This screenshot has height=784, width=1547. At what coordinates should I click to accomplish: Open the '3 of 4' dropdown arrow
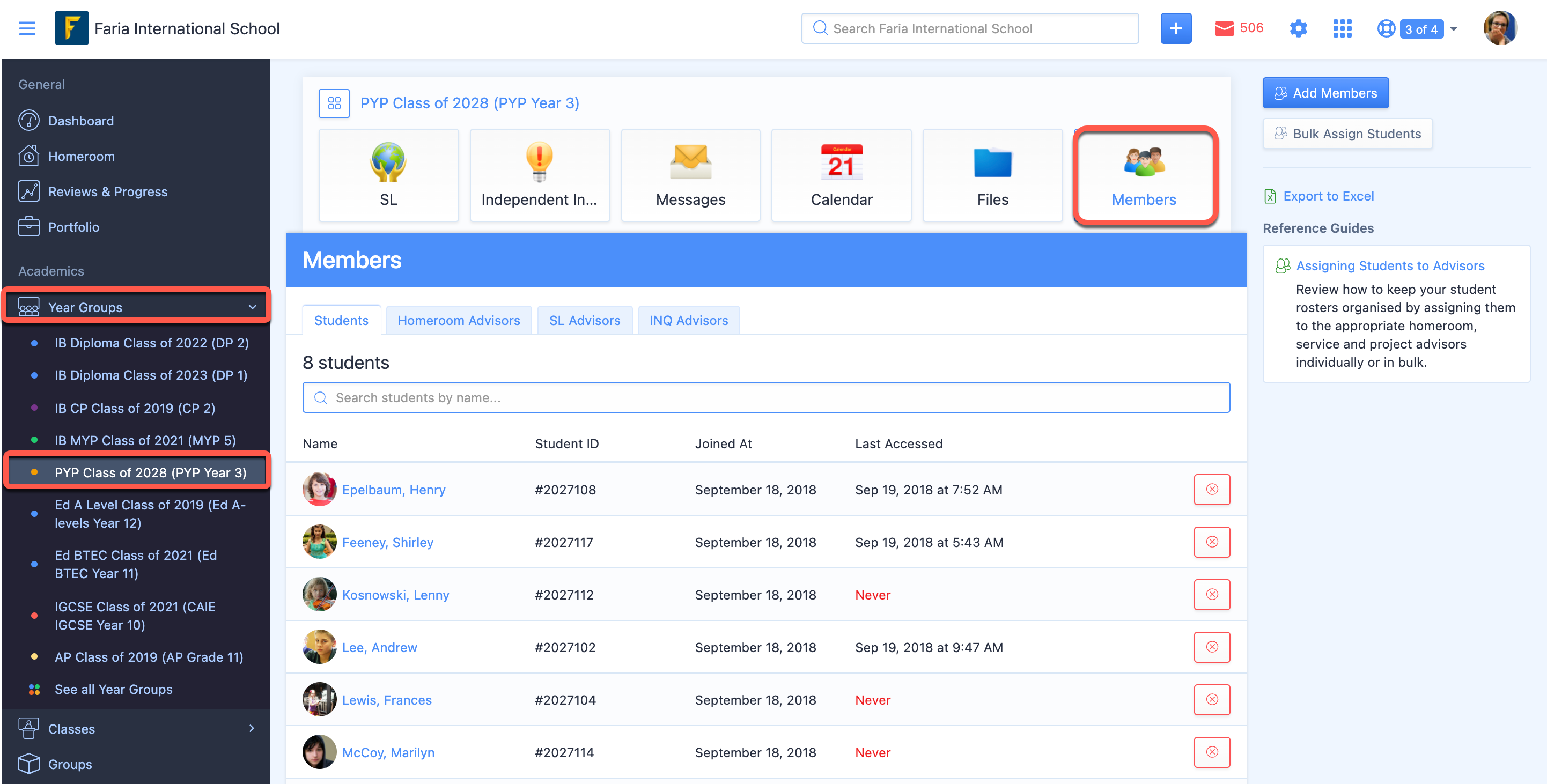pos(1453,29)
